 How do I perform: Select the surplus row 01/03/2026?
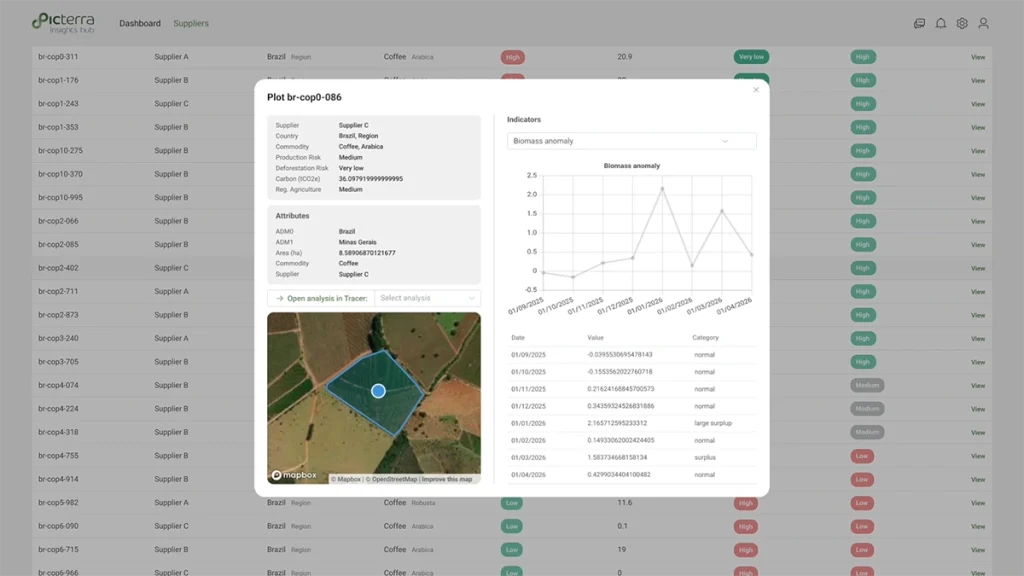[x=632, y=457]
